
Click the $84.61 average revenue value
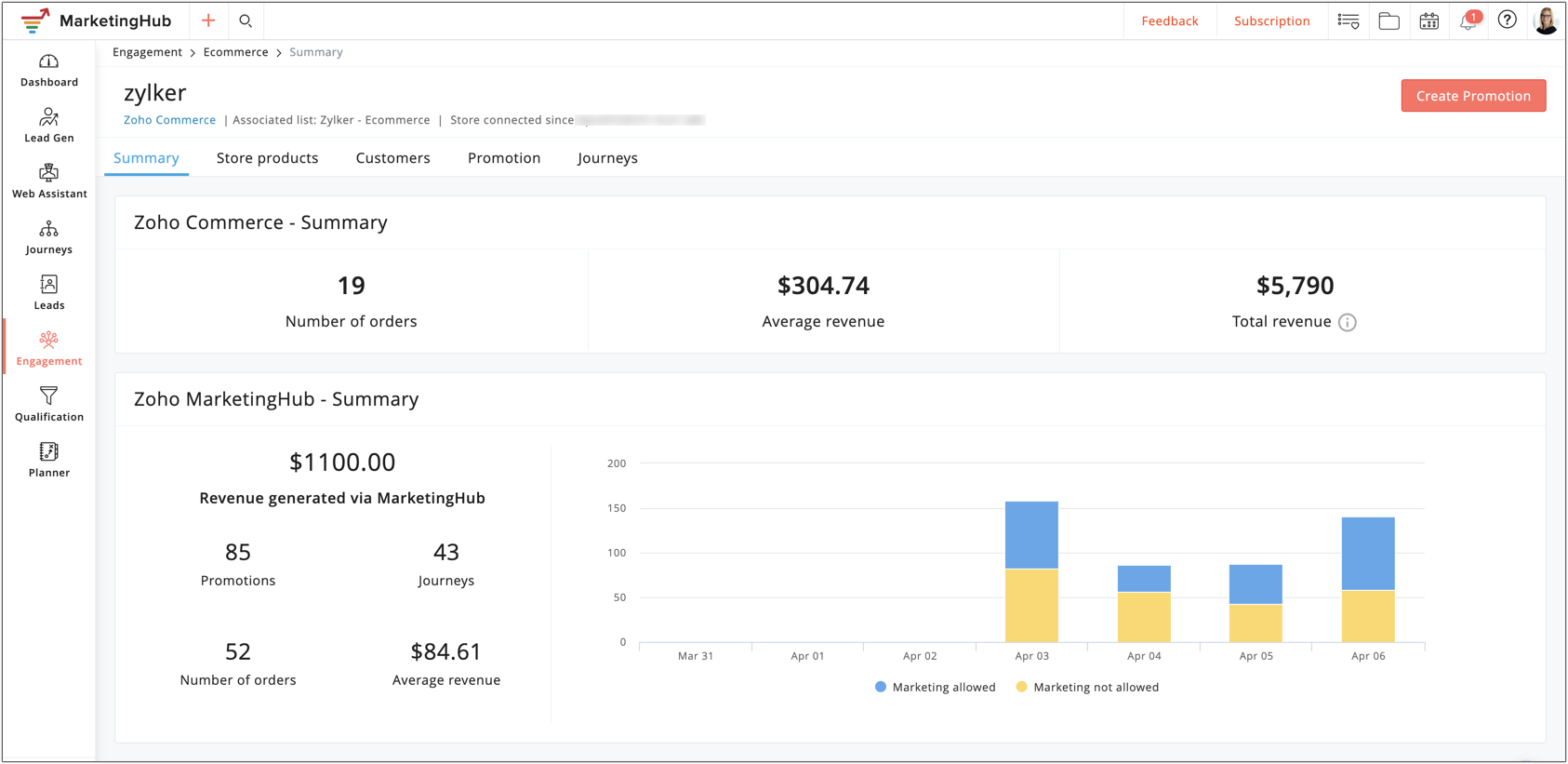(446, 651)
